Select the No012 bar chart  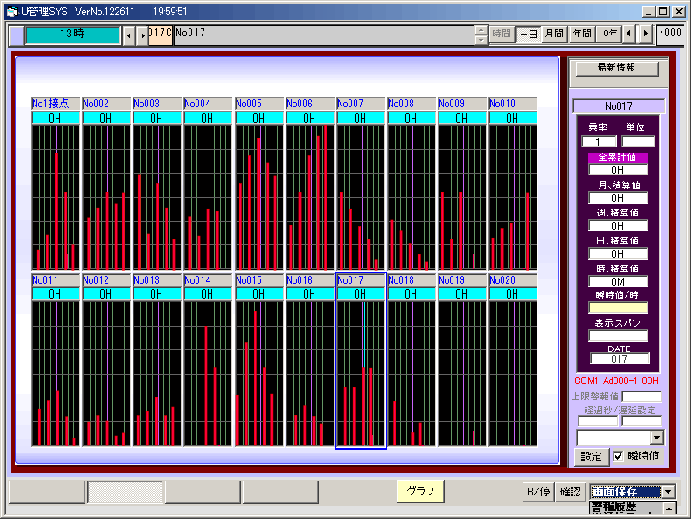point(106,374)
